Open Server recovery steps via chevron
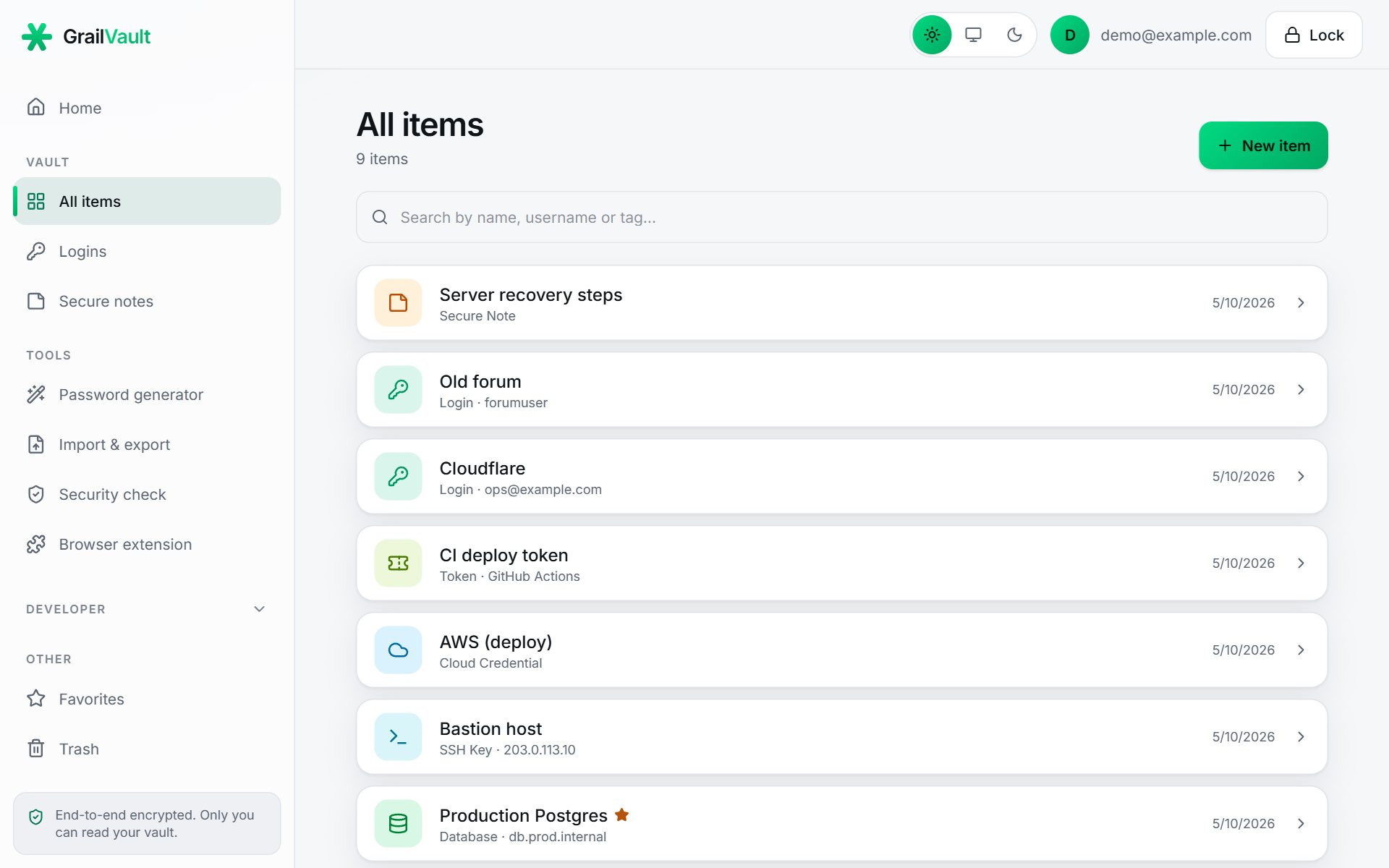Viewport: 1389px width, 868px height. pyautogui.click(x=1301, y=302)
